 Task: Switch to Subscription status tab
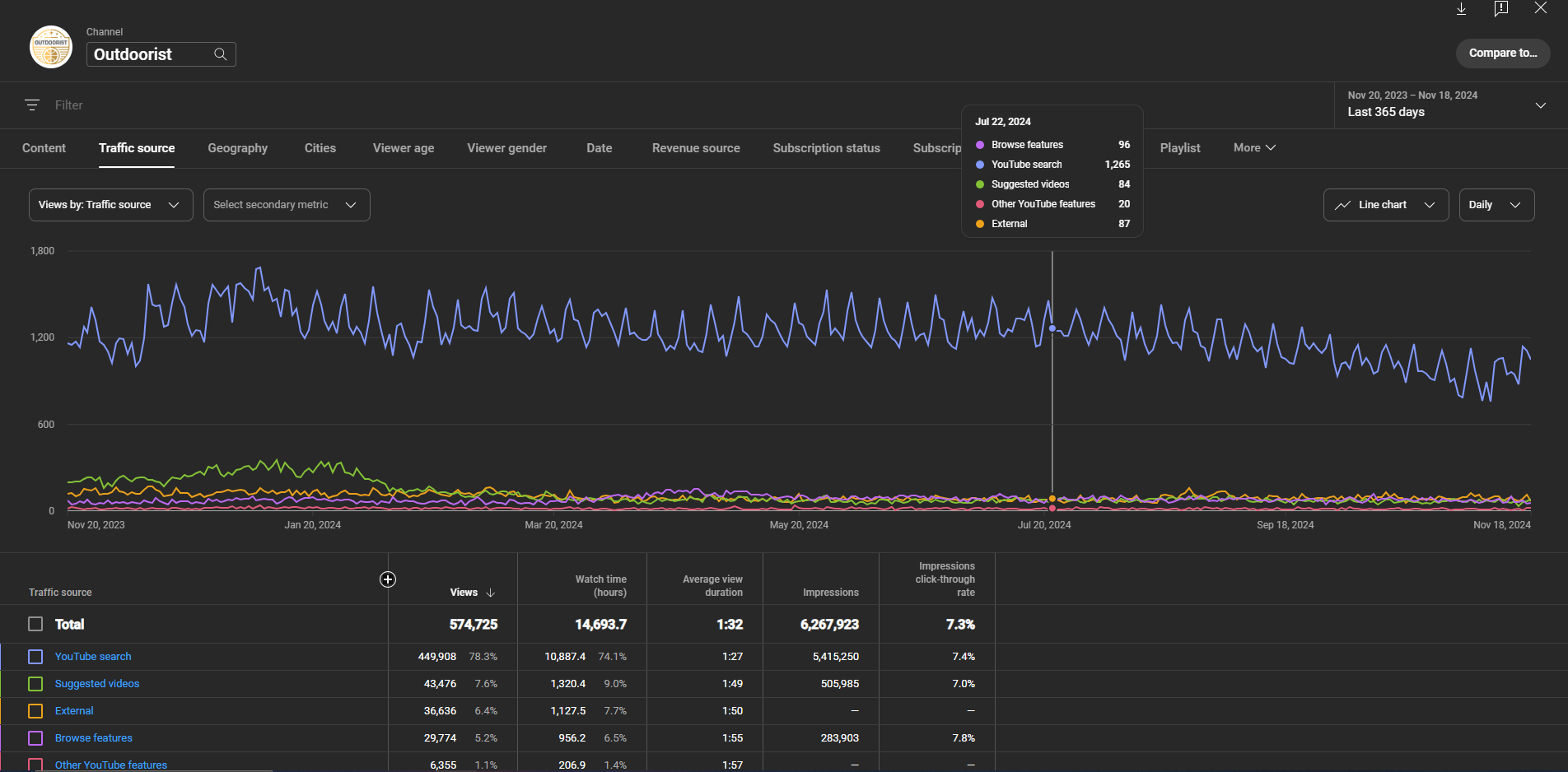pyautogui.click(x=826, y=148)
